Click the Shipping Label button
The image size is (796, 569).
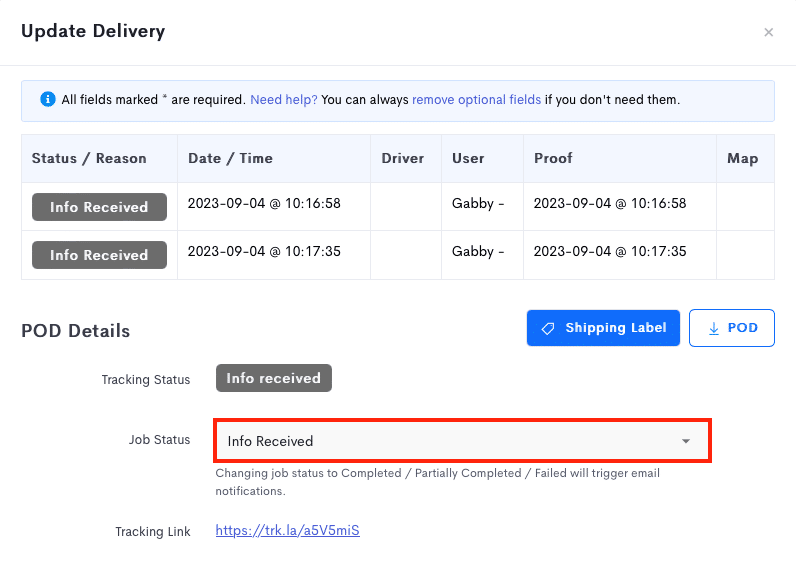(603, 328)
